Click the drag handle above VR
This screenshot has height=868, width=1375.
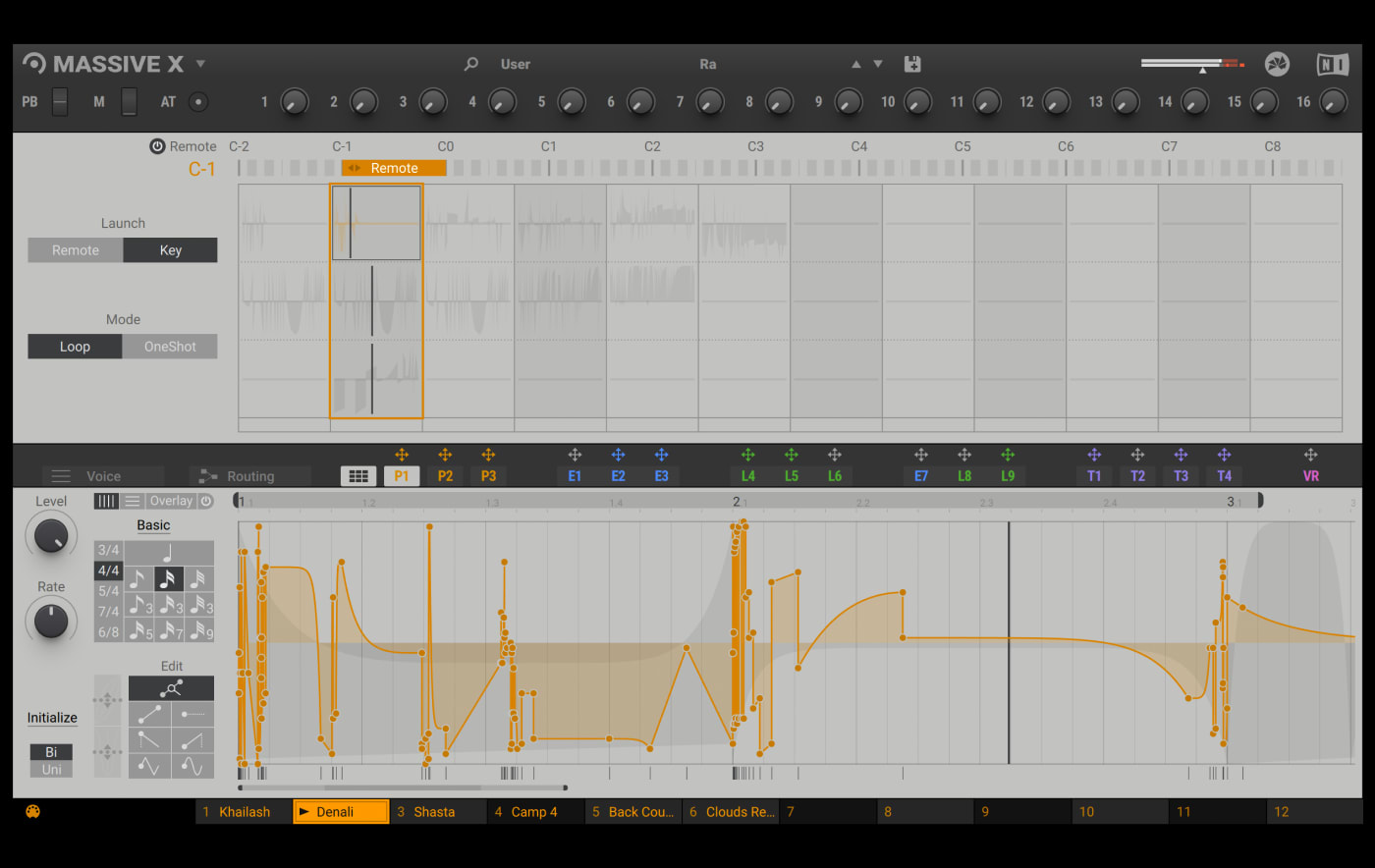click(1310, 455)
